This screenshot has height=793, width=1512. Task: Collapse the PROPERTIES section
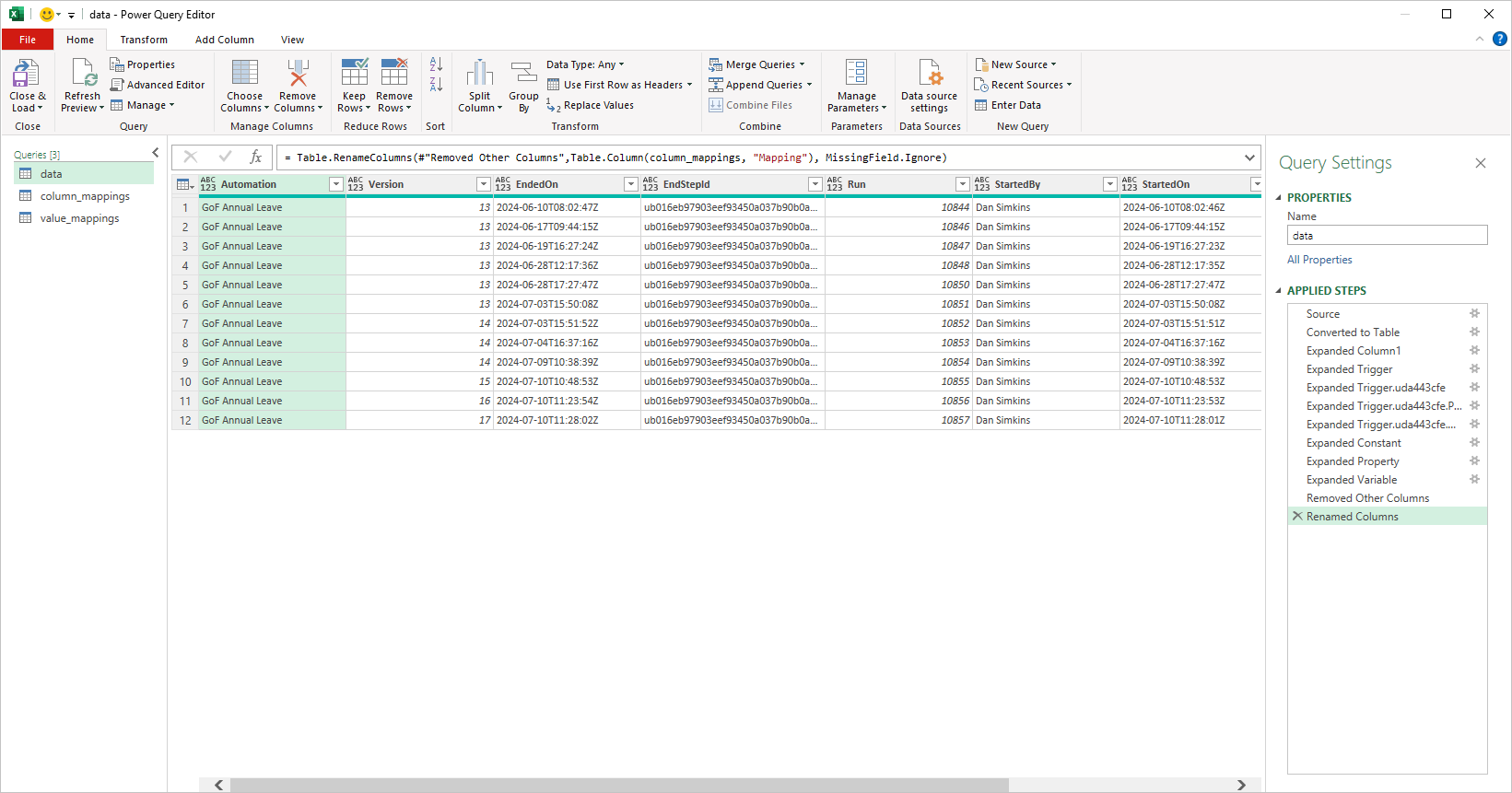pyautogui.click(x=1279, y=197)
